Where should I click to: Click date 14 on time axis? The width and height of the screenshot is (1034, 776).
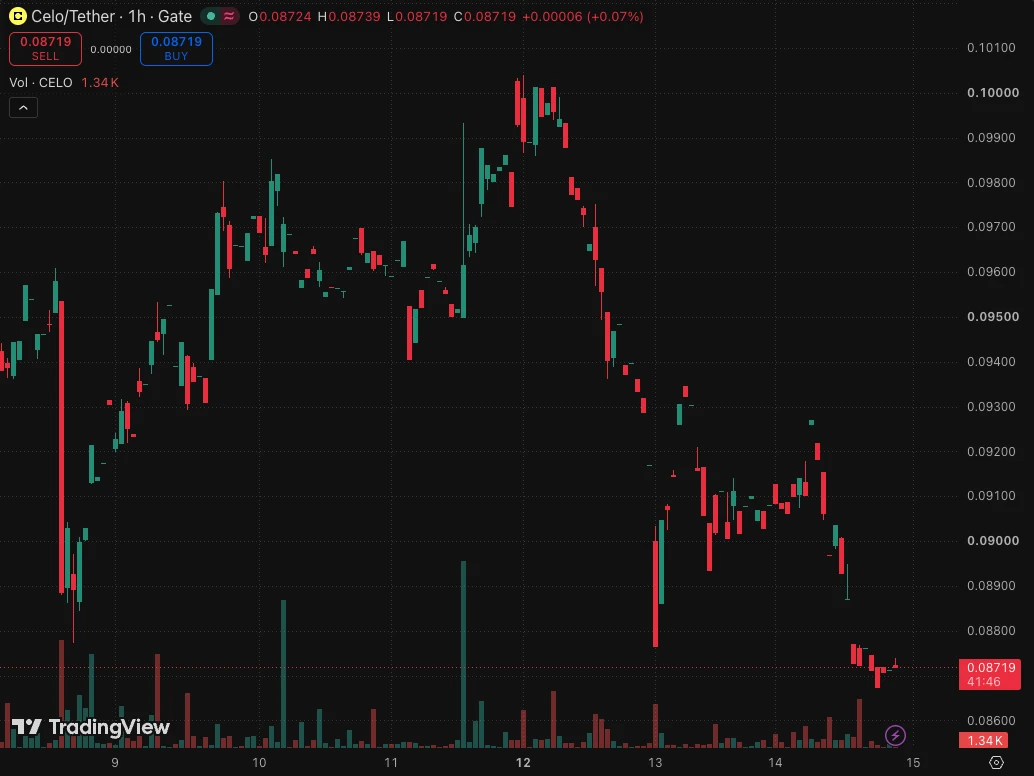[x=775, y=763]
